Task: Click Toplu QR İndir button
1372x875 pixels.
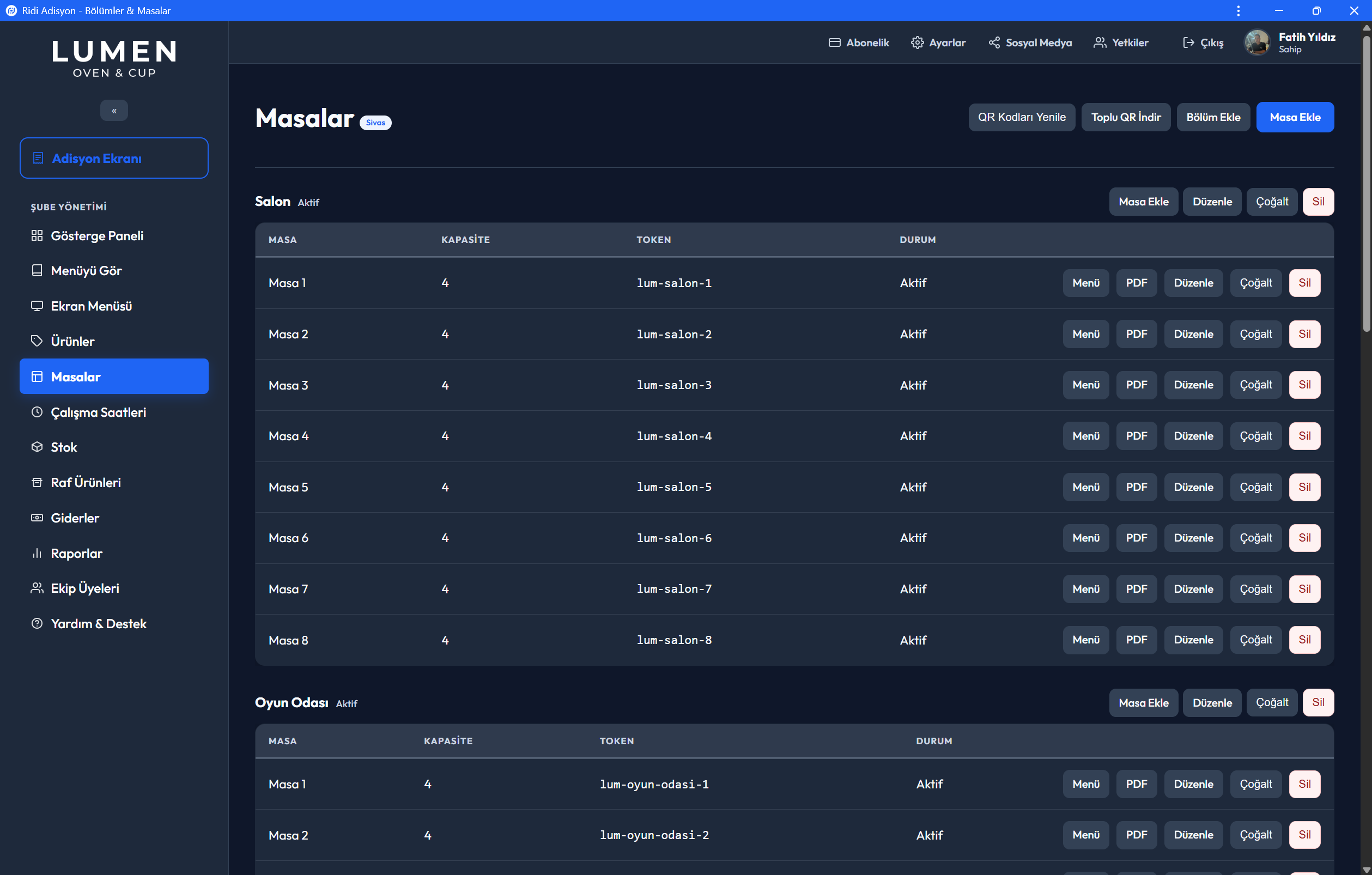Action: (1126, 117)
